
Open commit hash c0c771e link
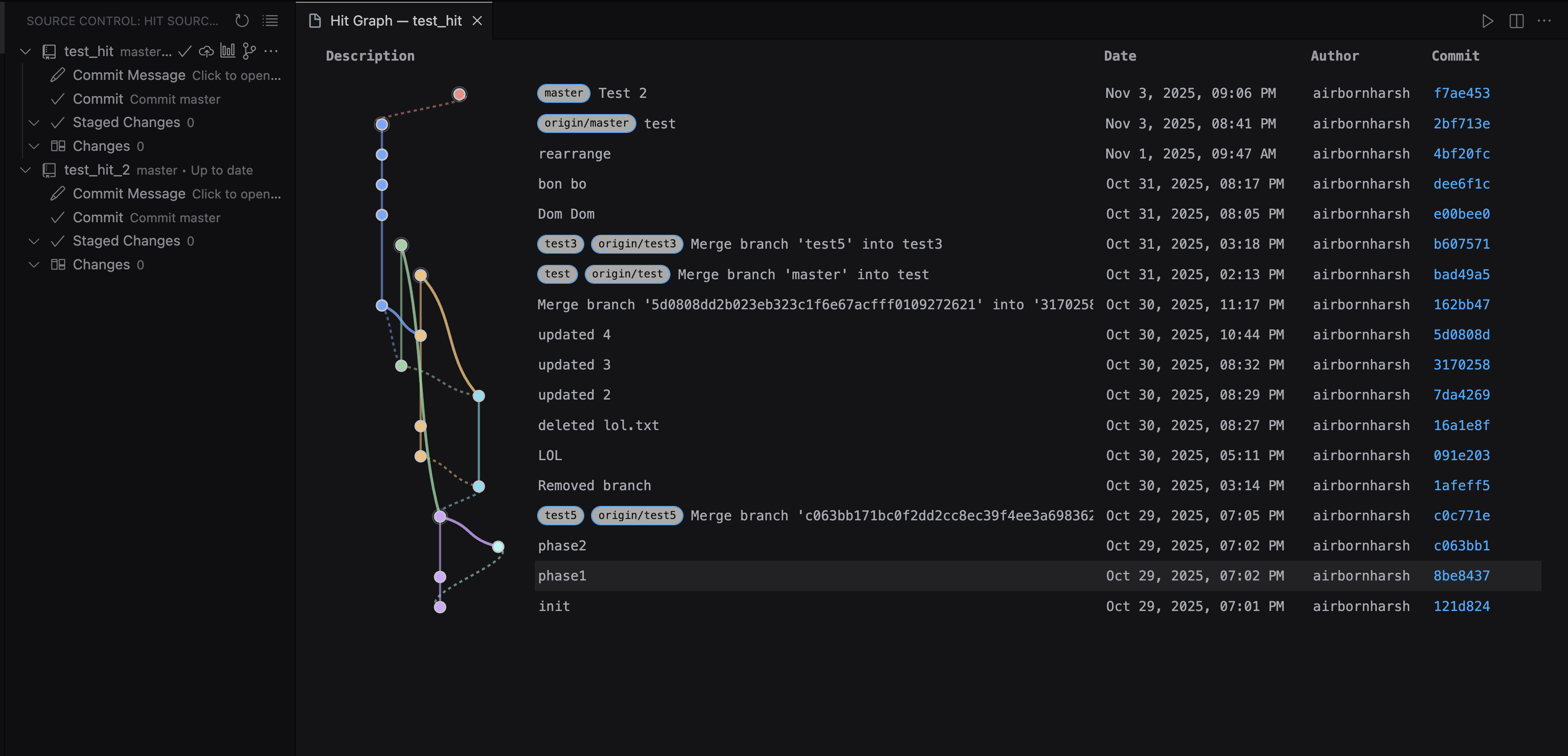point(1461,515)
